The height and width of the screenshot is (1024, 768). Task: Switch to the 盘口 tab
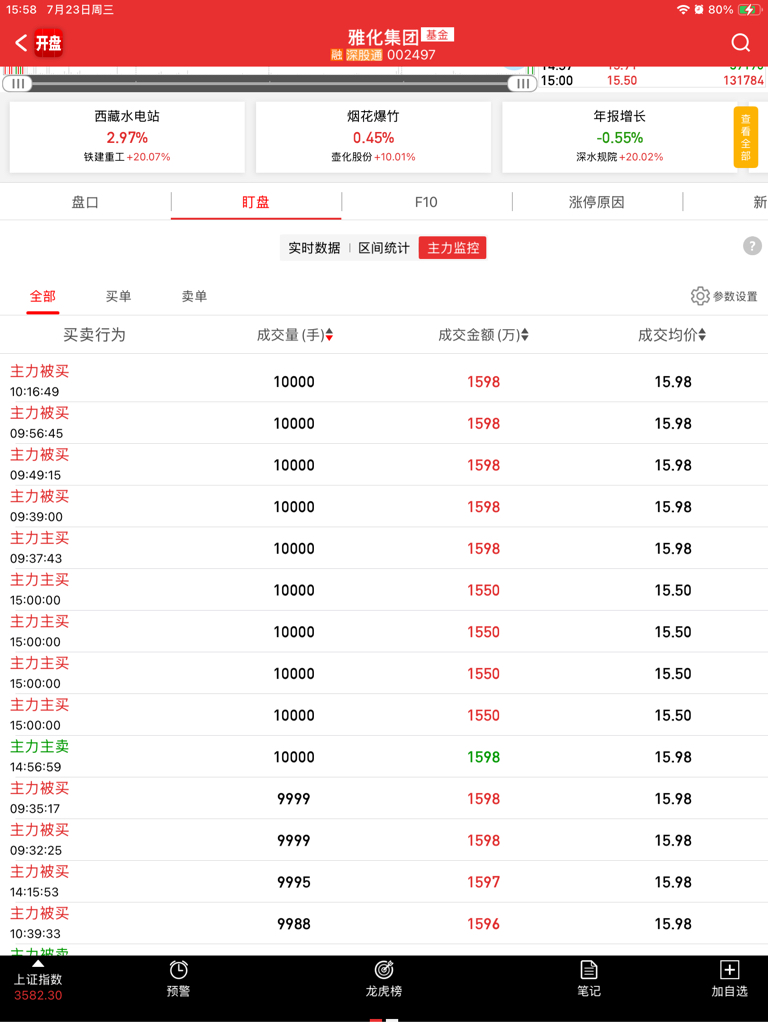point(85,202)
